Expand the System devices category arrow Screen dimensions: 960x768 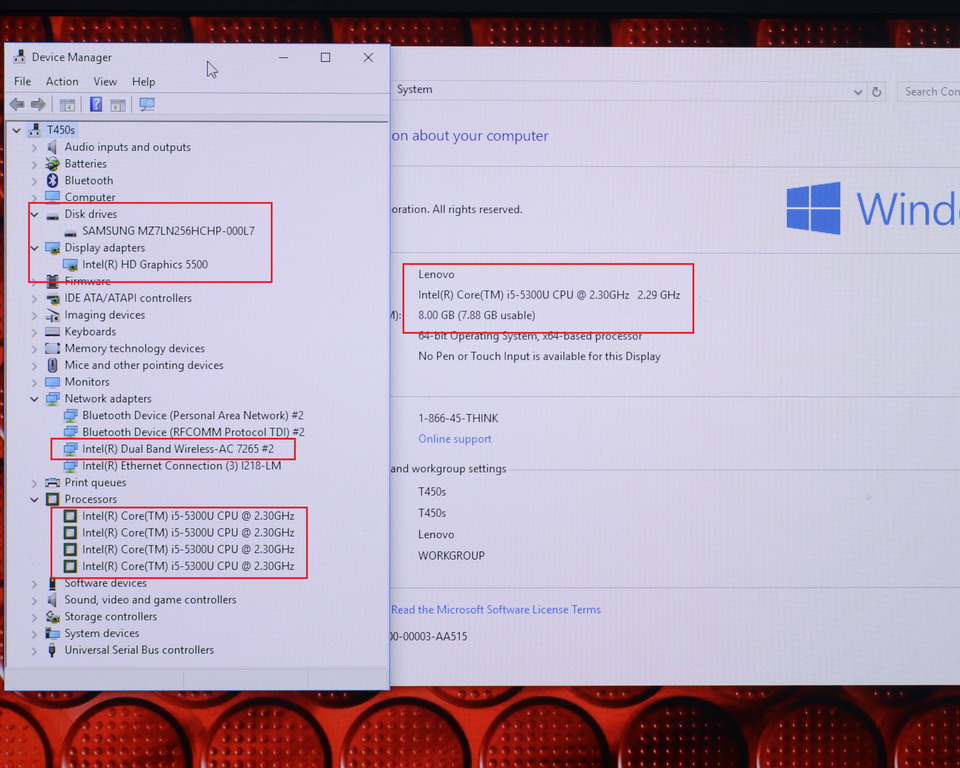coord(34,633)
